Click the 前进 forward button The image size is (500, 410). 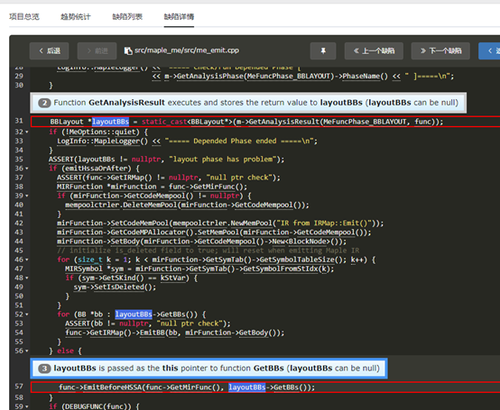pos(97,51)
